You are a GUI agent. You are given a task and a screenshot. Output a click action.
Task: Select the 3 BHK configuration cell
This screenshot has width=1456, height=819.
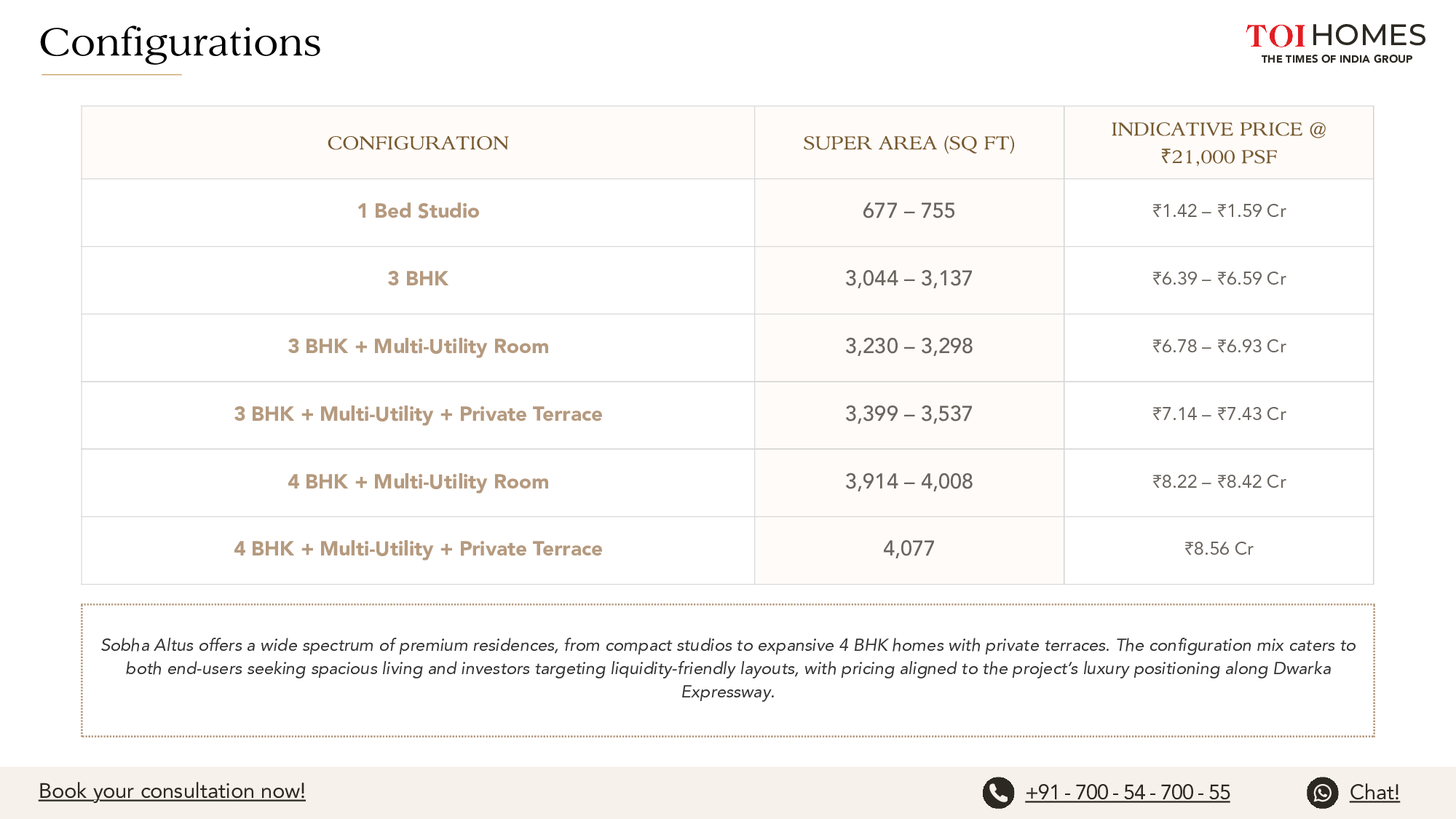tap(418, 279)
